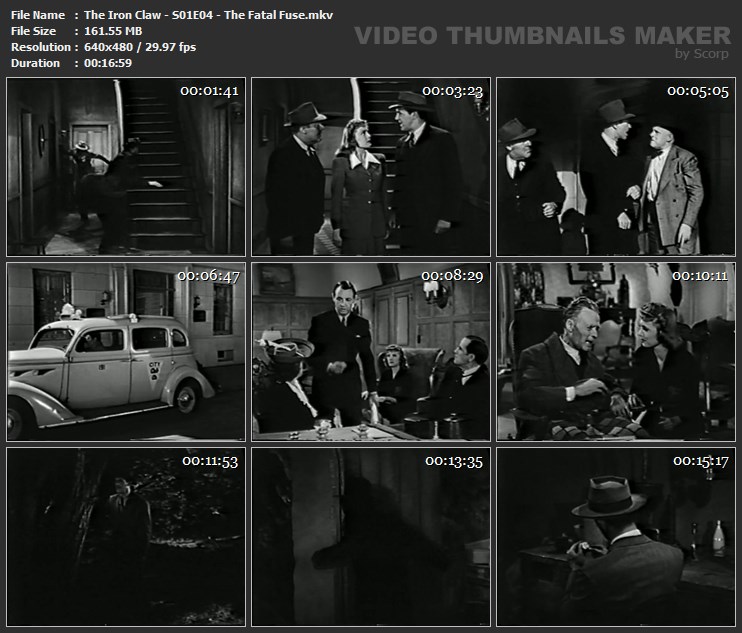742x633 pixels.
Task: Click the timestamp text '00:15:17'
Action: point(701,461)
